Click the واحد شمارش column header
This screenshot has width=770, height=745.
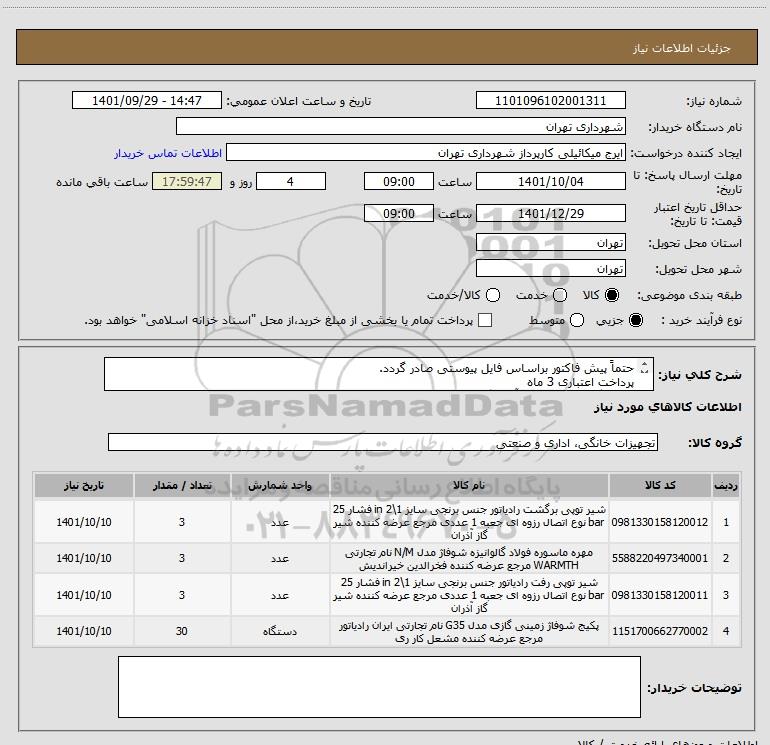[280, 486]
